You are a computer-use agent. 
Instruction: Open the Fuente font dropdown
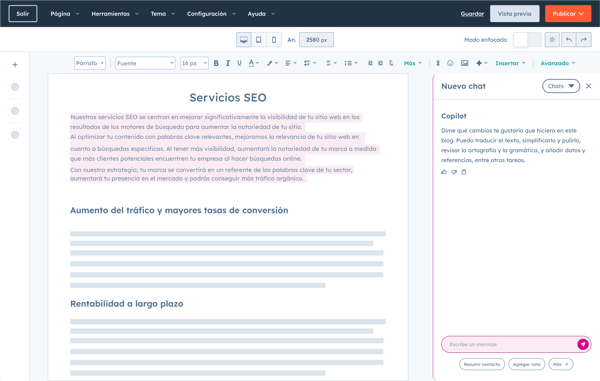tap(145, 63)
